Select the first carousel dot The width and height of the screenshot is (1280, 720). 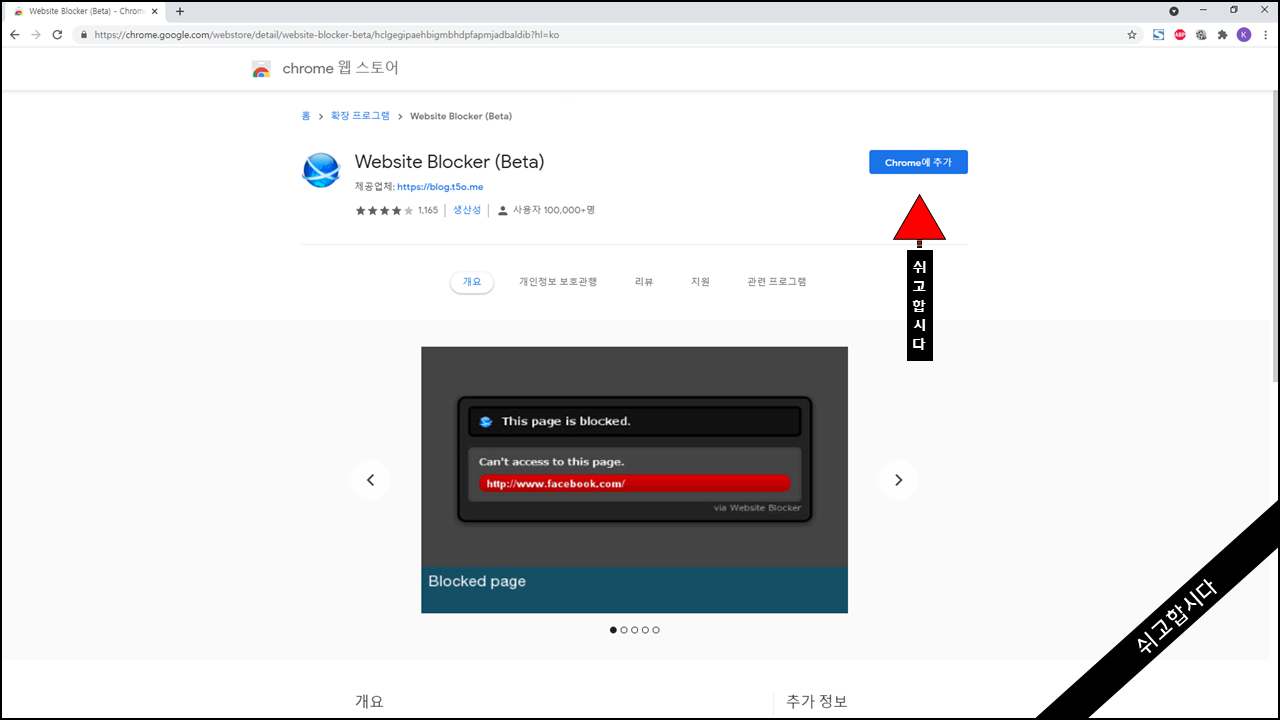[613, 630]
